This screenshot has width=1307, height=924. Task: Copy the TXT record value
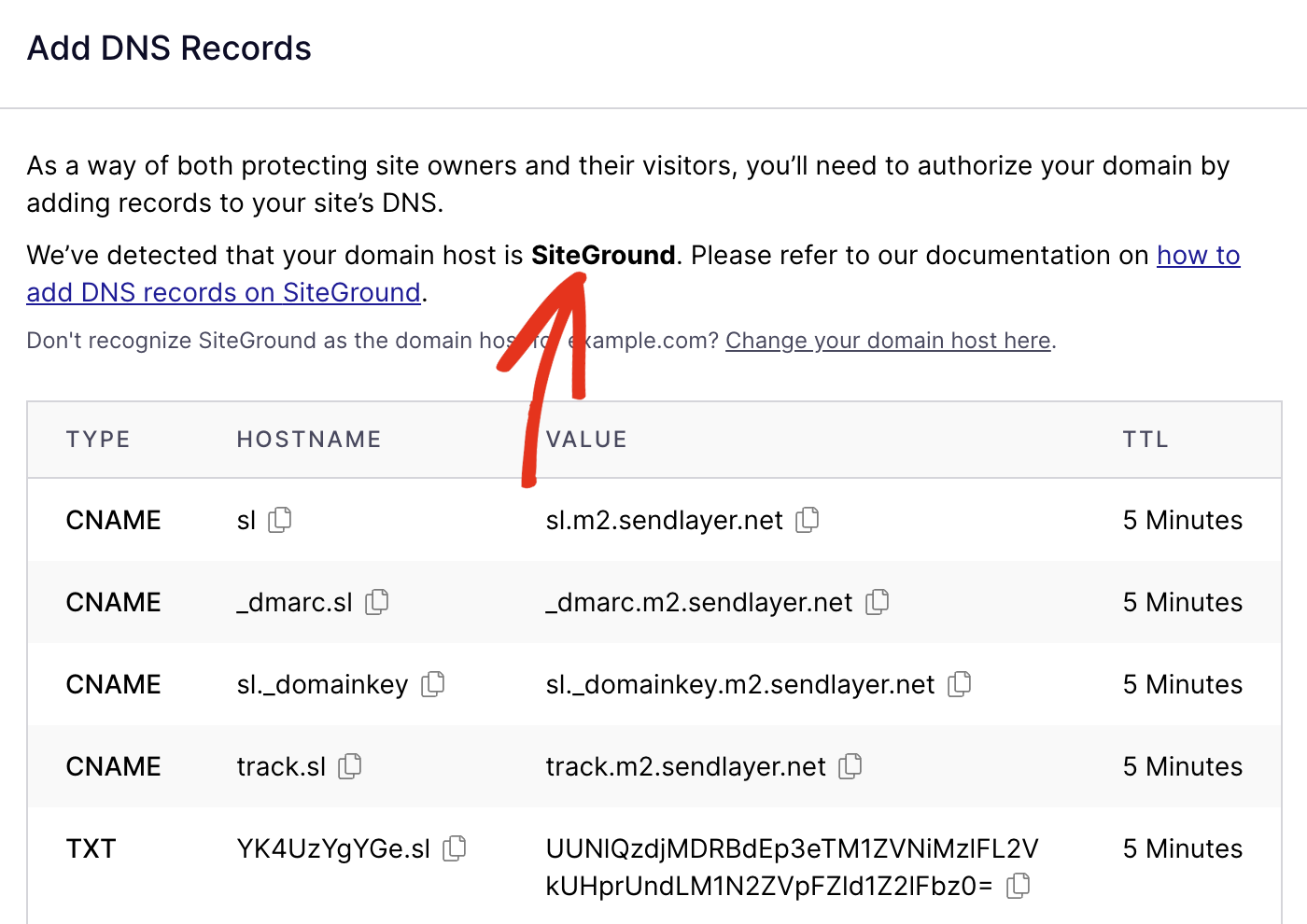pyautogui.click(x=1019, y=885)
